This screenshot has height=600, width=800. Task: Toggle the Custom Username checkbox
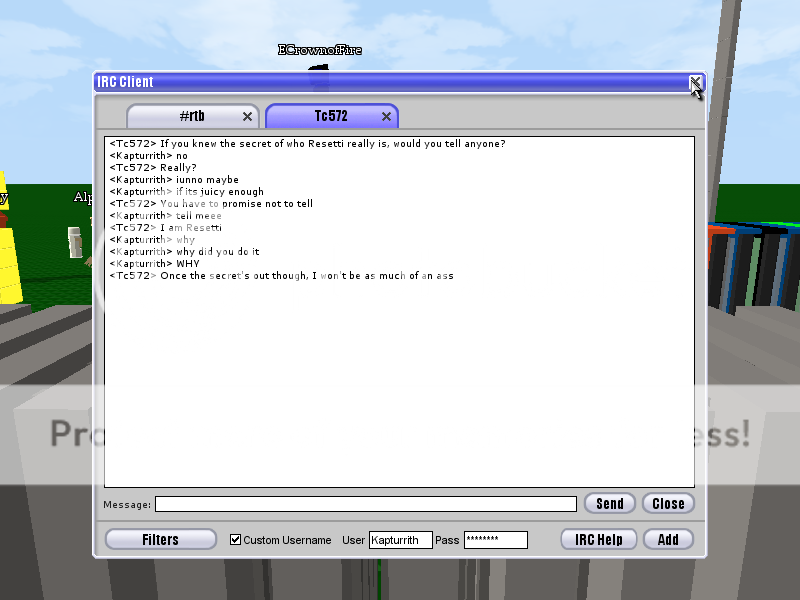tap(235, 540)
